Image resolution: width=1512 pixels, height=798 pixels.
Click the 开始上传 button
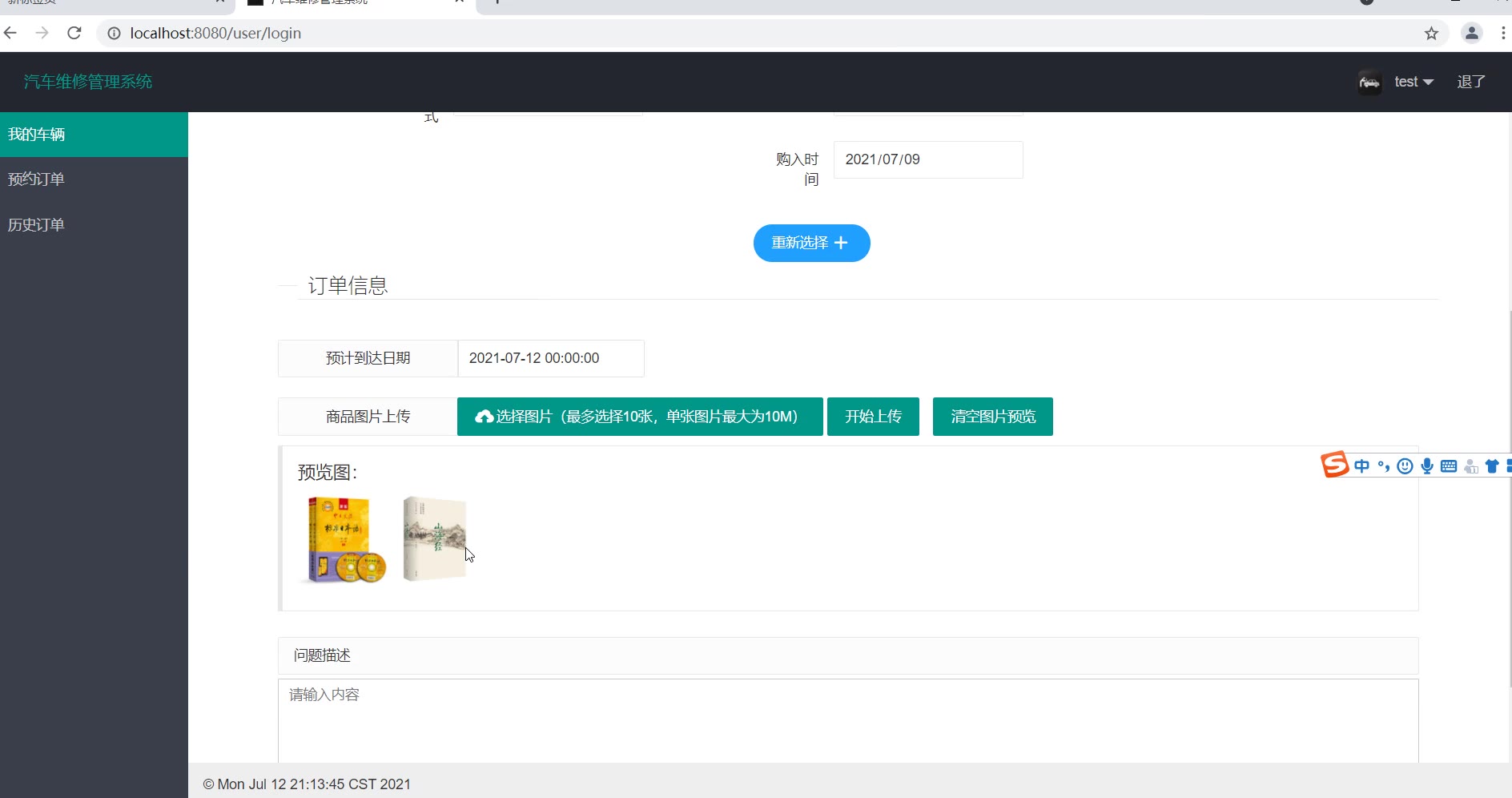point(873,417)
